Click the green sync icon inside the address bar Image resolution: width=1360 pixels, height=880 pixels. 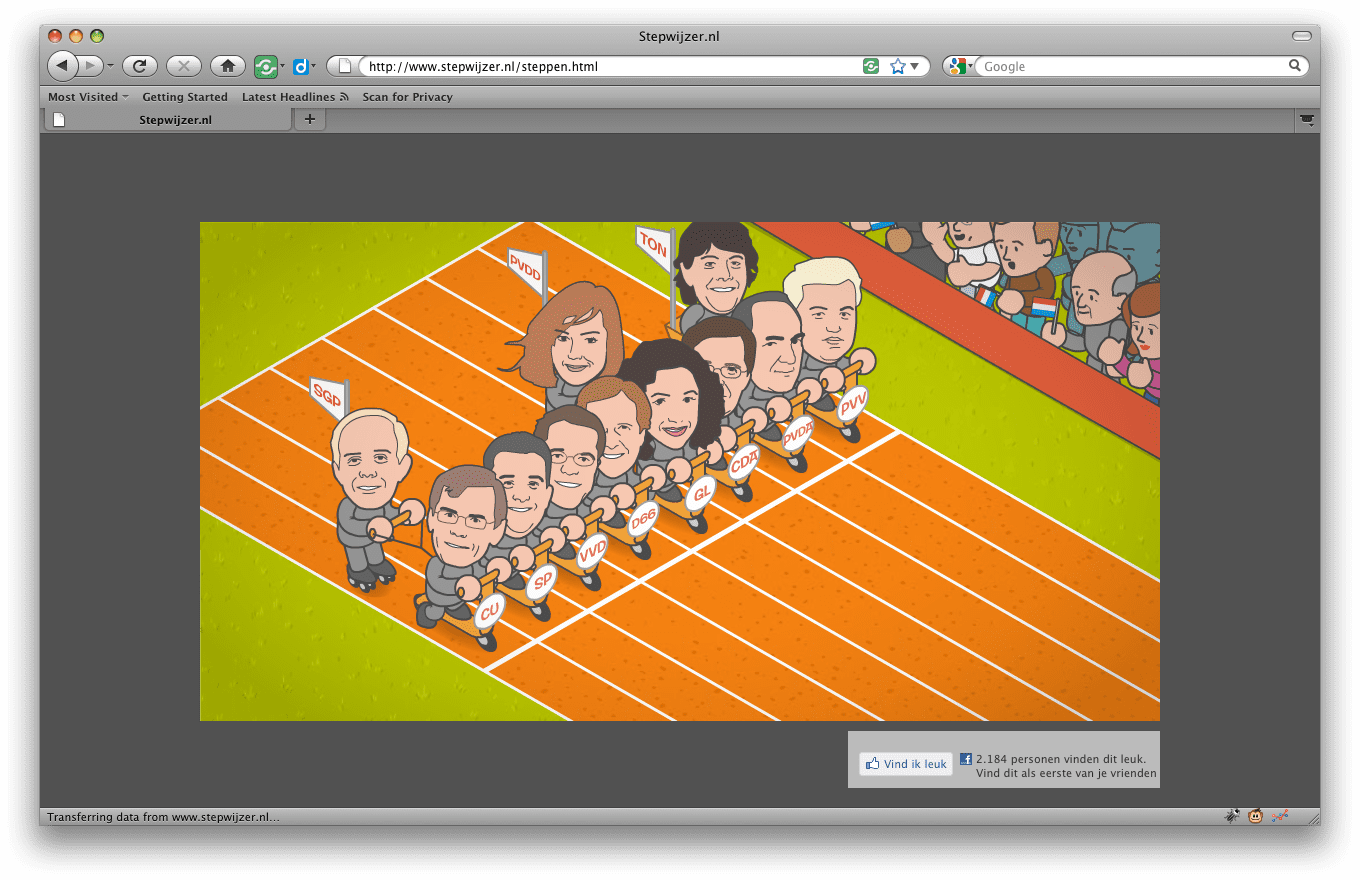(x=871, y=66)
